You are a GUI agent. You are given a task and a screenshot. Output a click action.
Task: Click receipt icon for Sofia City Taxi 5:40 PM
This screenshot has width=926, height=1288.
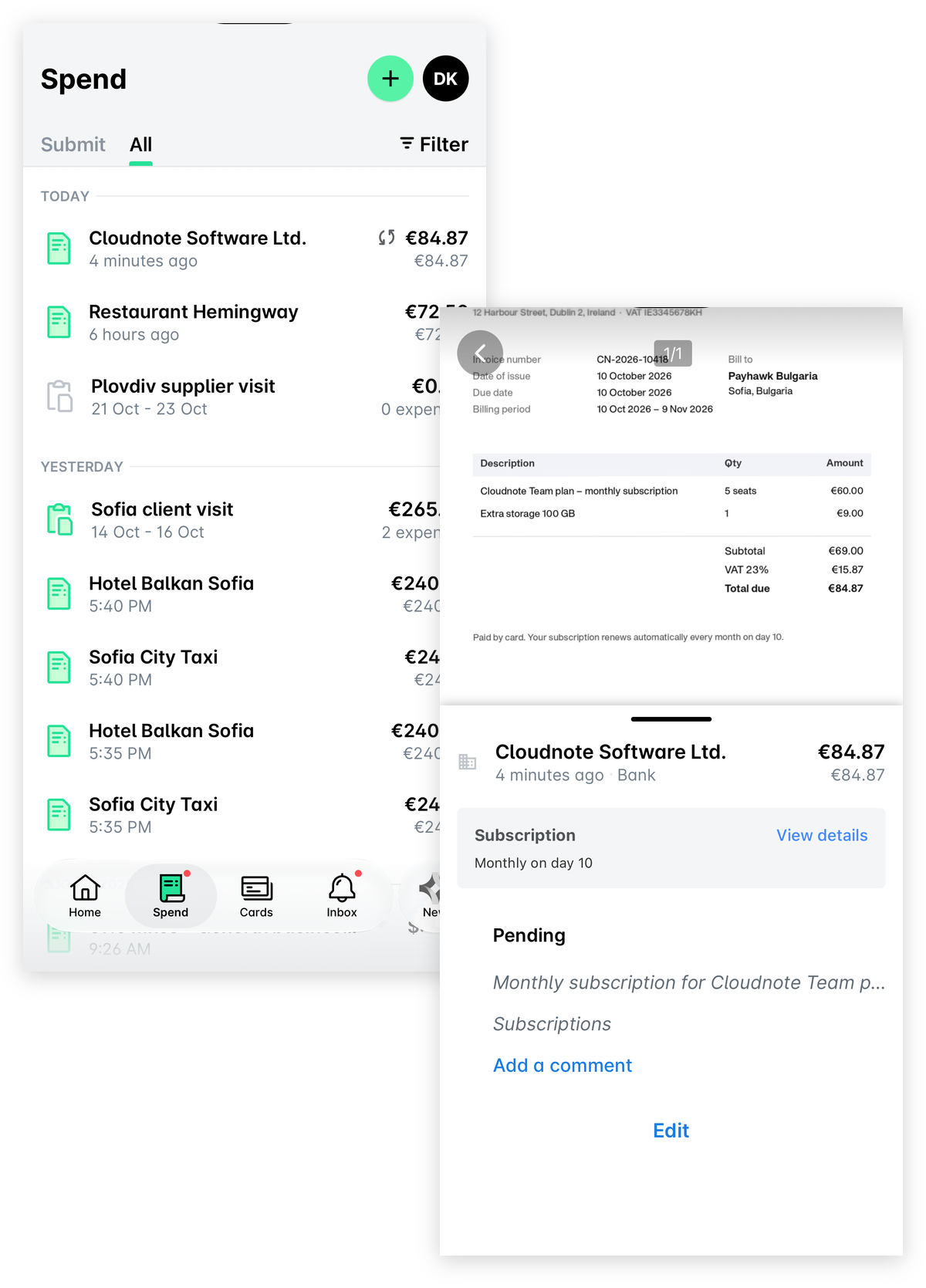point(59,668)
